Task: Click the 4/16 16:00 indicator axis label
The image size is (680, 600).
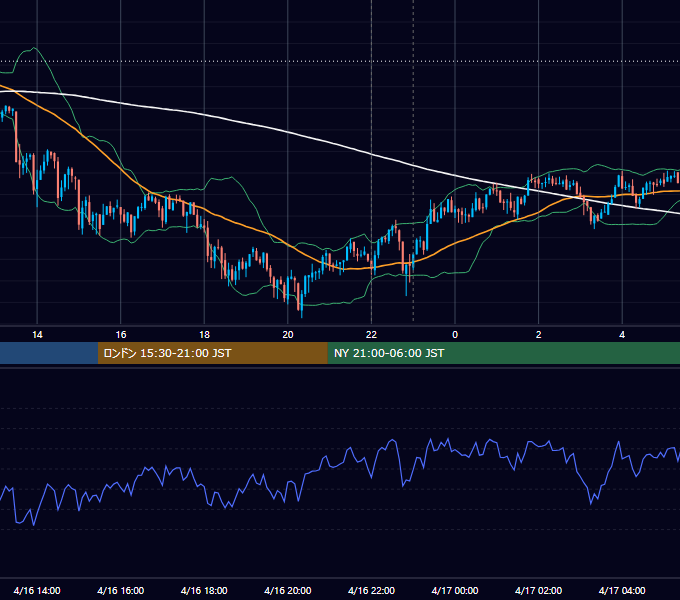Action: point(121,590)
